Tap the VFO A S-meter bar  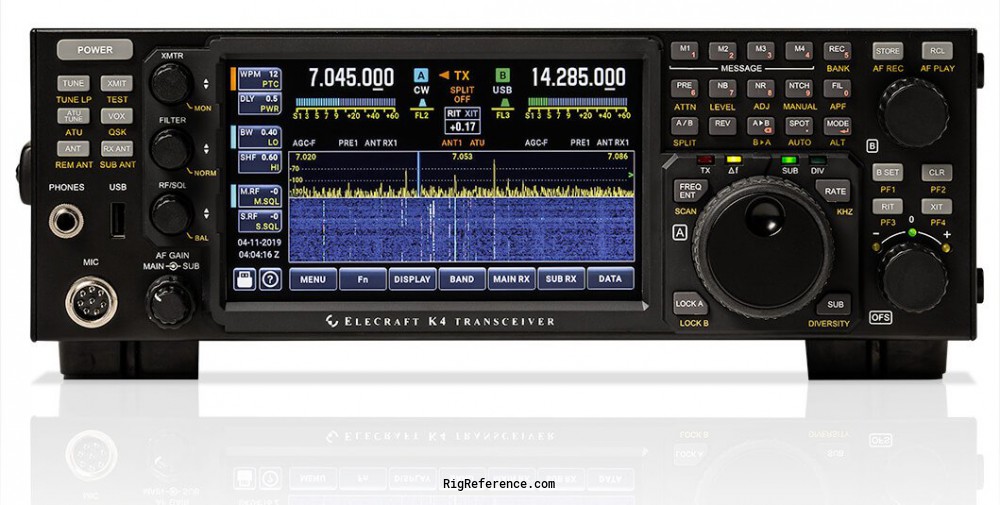346,102
